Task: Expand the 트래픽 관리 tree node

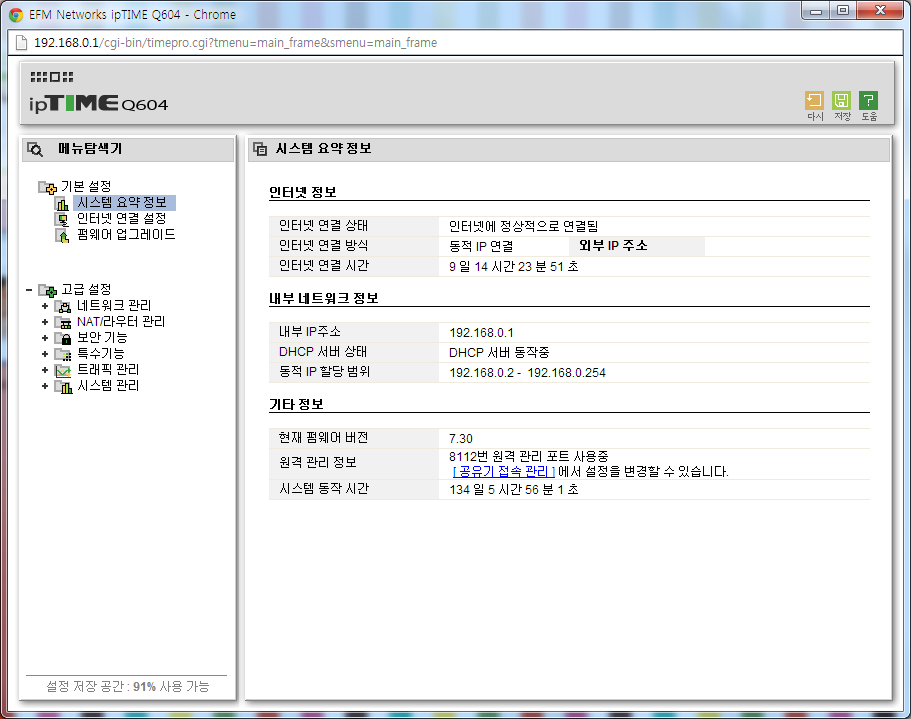Action: pos(45,370)
